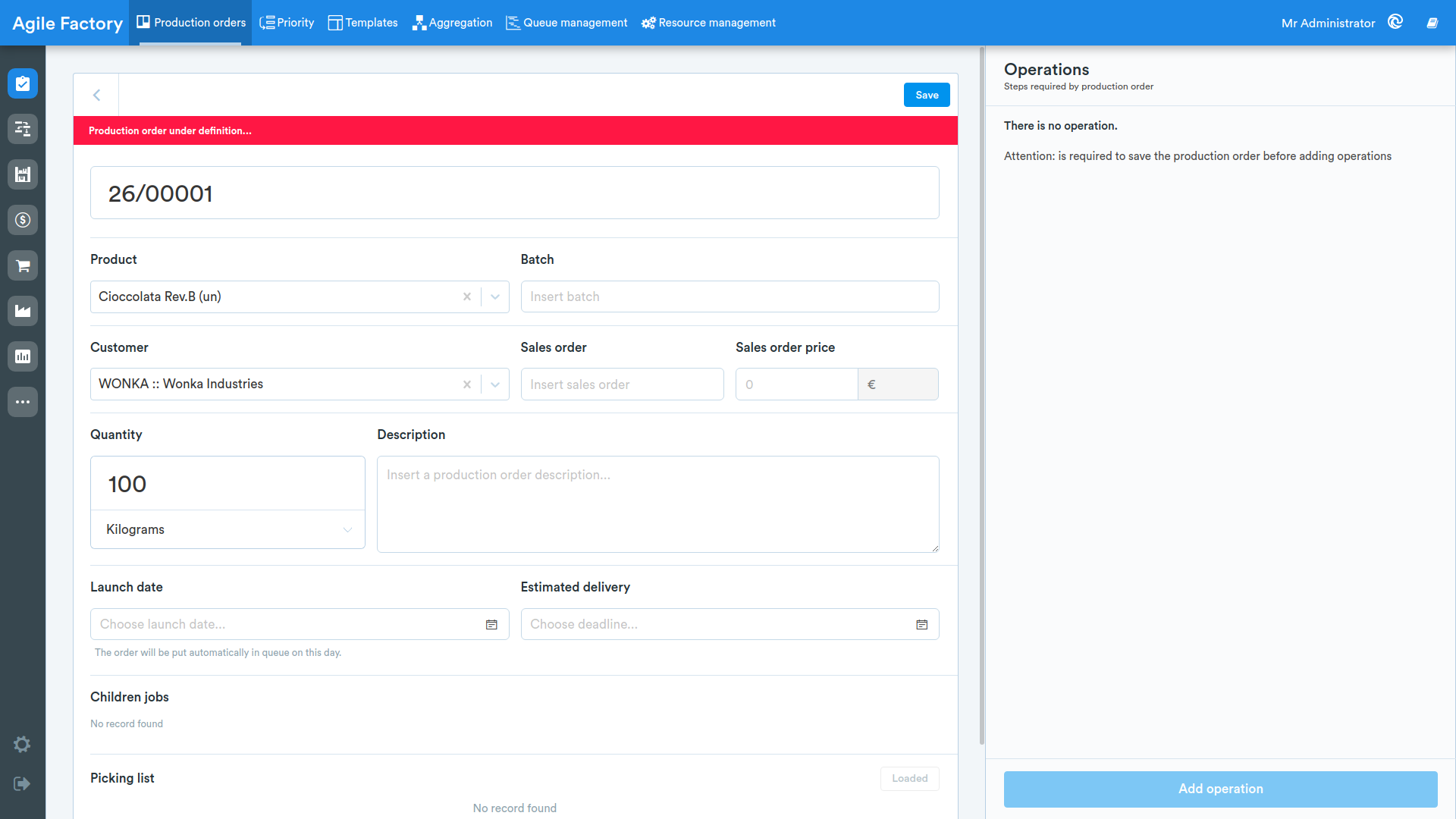Open the dollar coin sidebar icon
Screen dimensions: 1456x819
click(x=23, y=220)
